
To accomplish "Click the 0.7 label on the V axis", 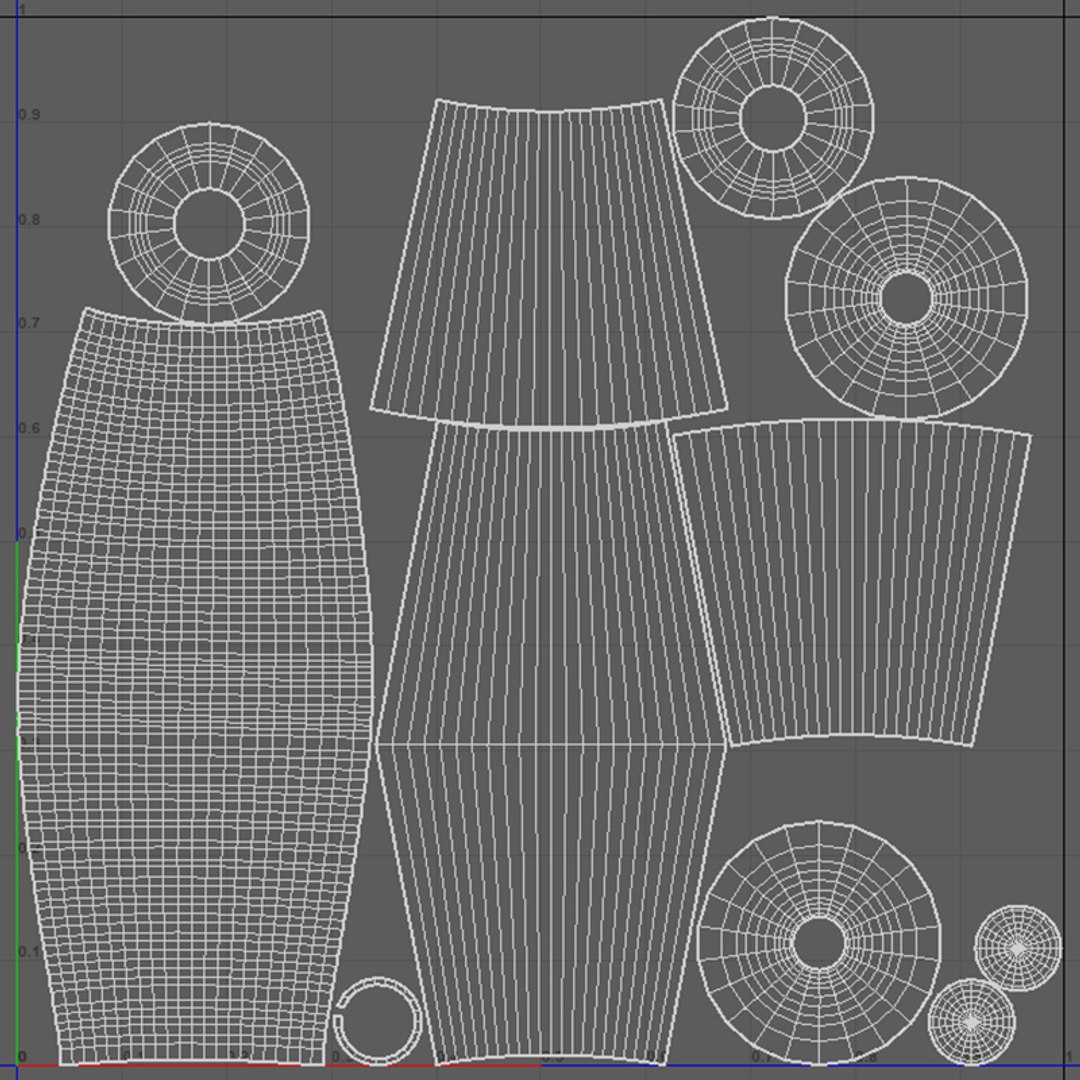I will pyautogui.click(x=29, y=323).
